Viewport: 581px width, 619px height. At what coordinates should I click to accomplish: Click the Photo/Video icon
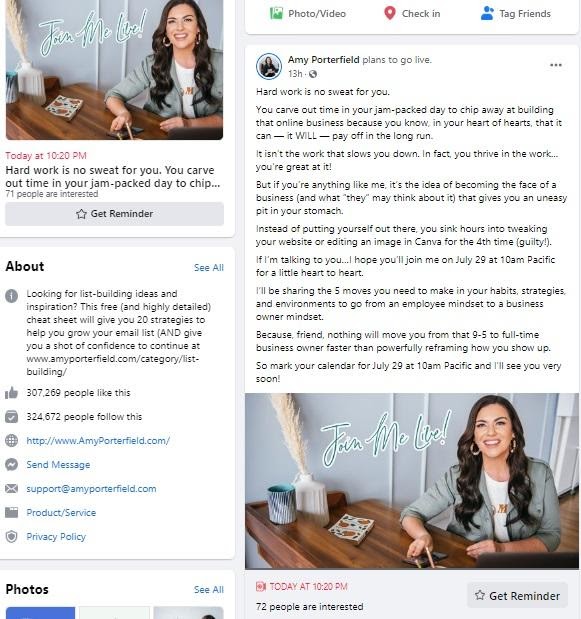tap(276, 13)
